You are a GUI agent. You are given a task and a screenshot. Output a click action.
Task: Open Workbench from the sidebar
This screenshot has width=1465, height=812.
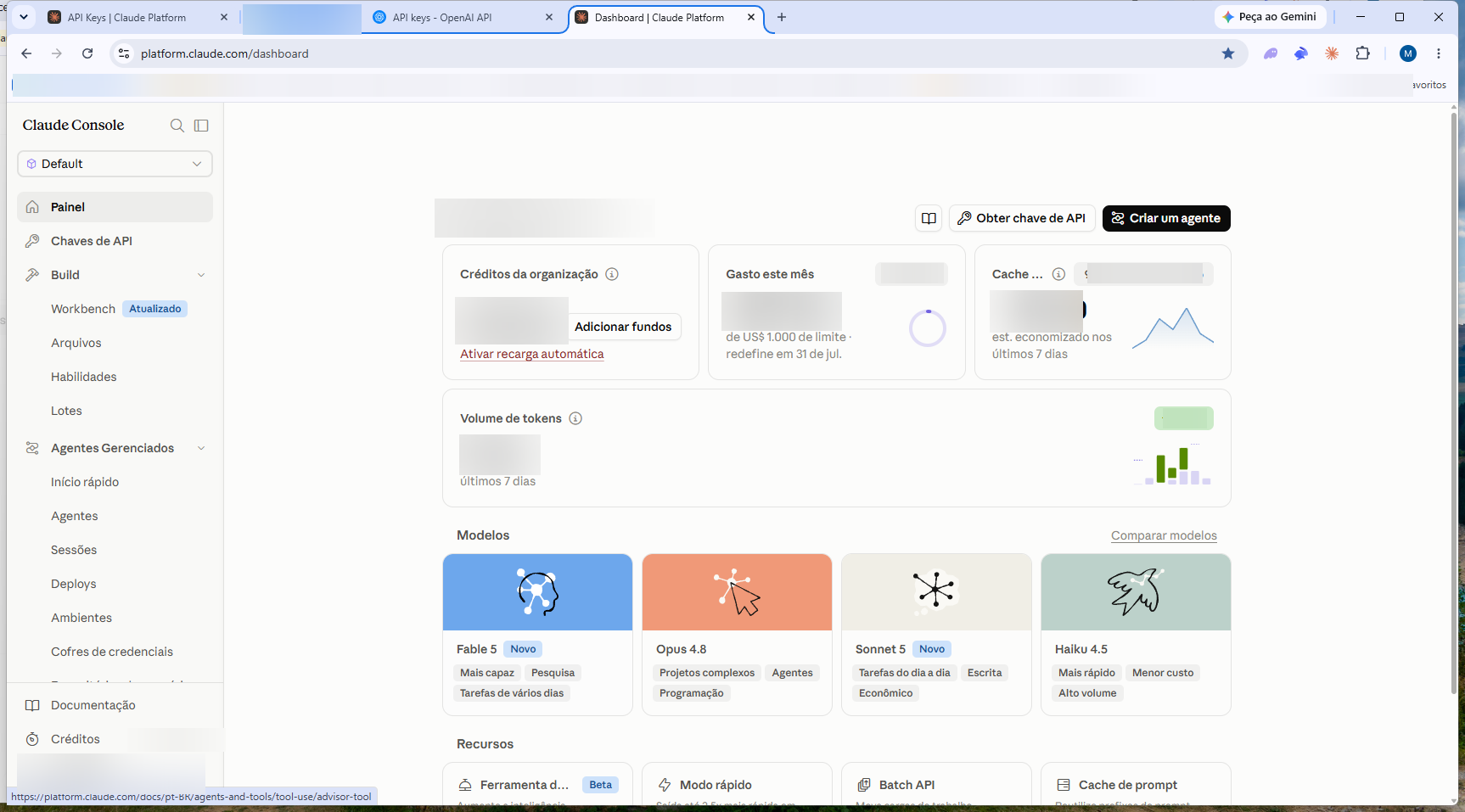pyautogui.click(x=83, y=309)
